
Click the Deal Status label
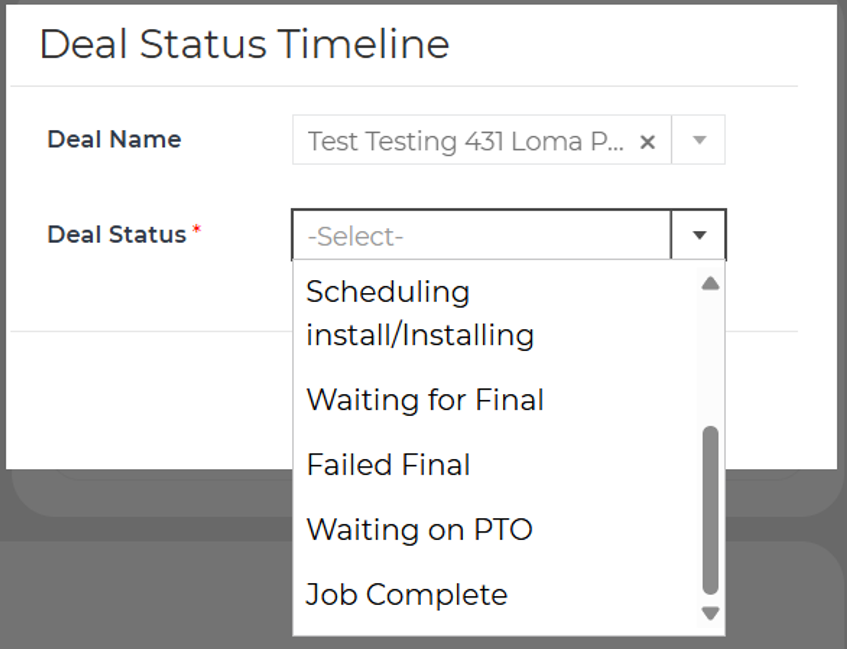(x=117, y=235)
